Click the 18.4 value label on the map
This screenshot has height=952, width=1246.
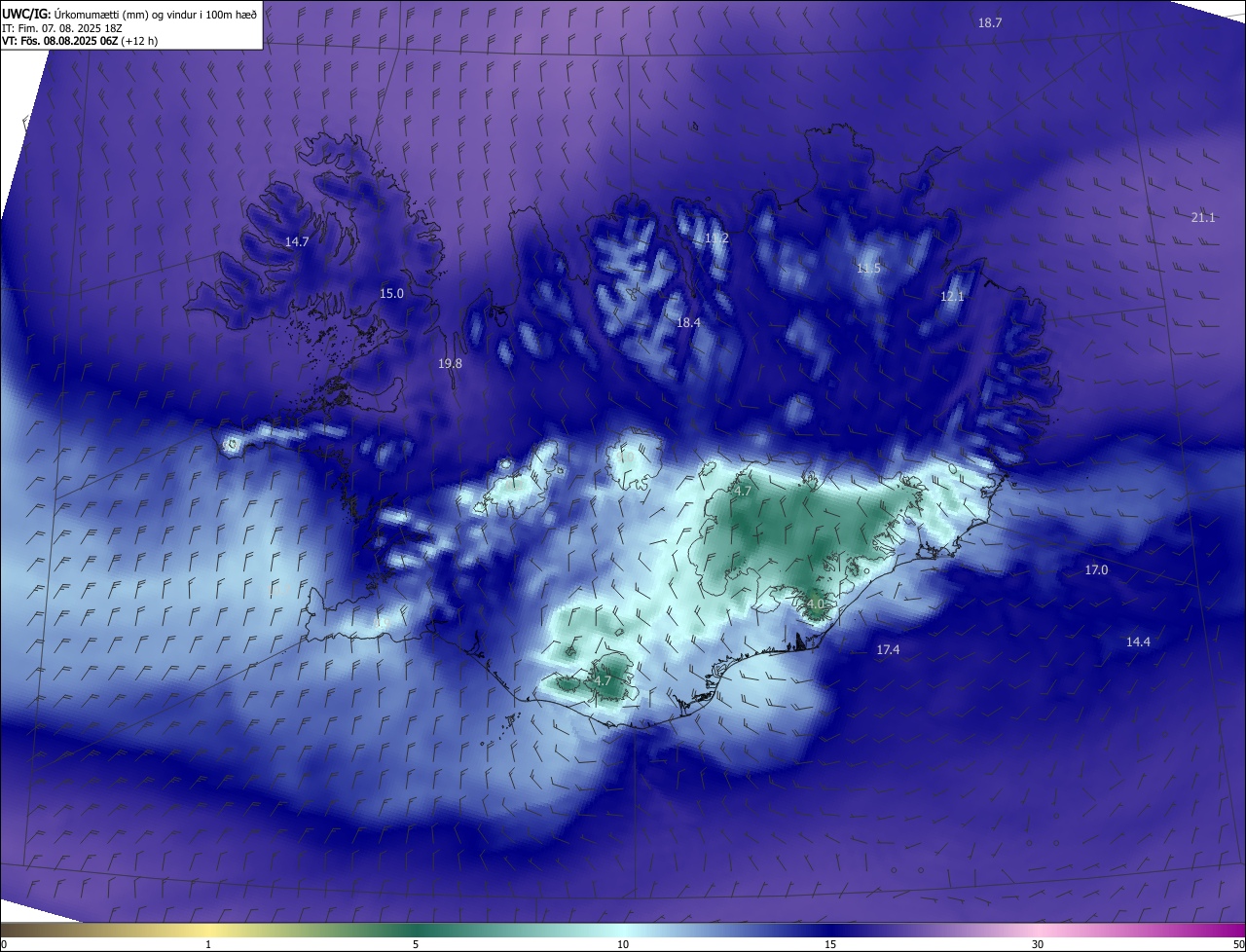[689, 322]
